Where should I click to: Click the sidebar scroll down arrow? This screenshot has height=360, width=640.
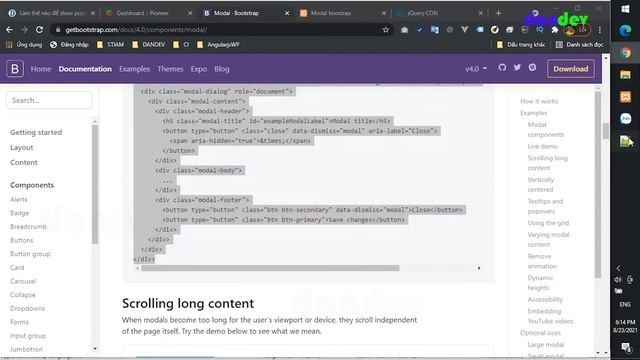[x=95, y=349]
